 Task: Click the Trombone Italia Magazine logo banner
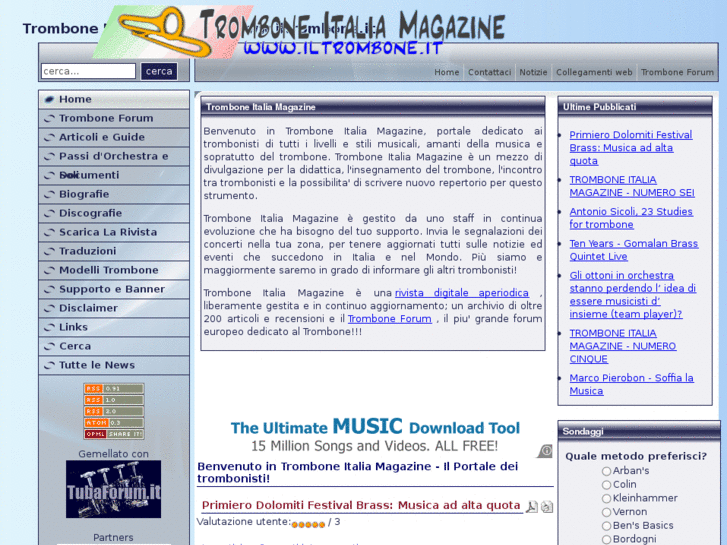299,32
